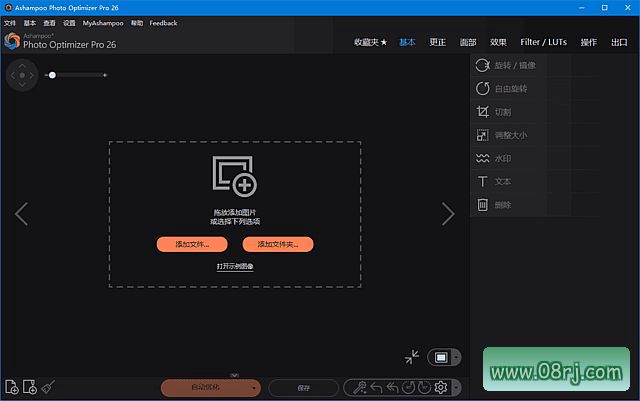The height and width of the screenshot is (401, 640).
Task: Click the cleanup broom icon at bottom left
Action: pos(47,387)
